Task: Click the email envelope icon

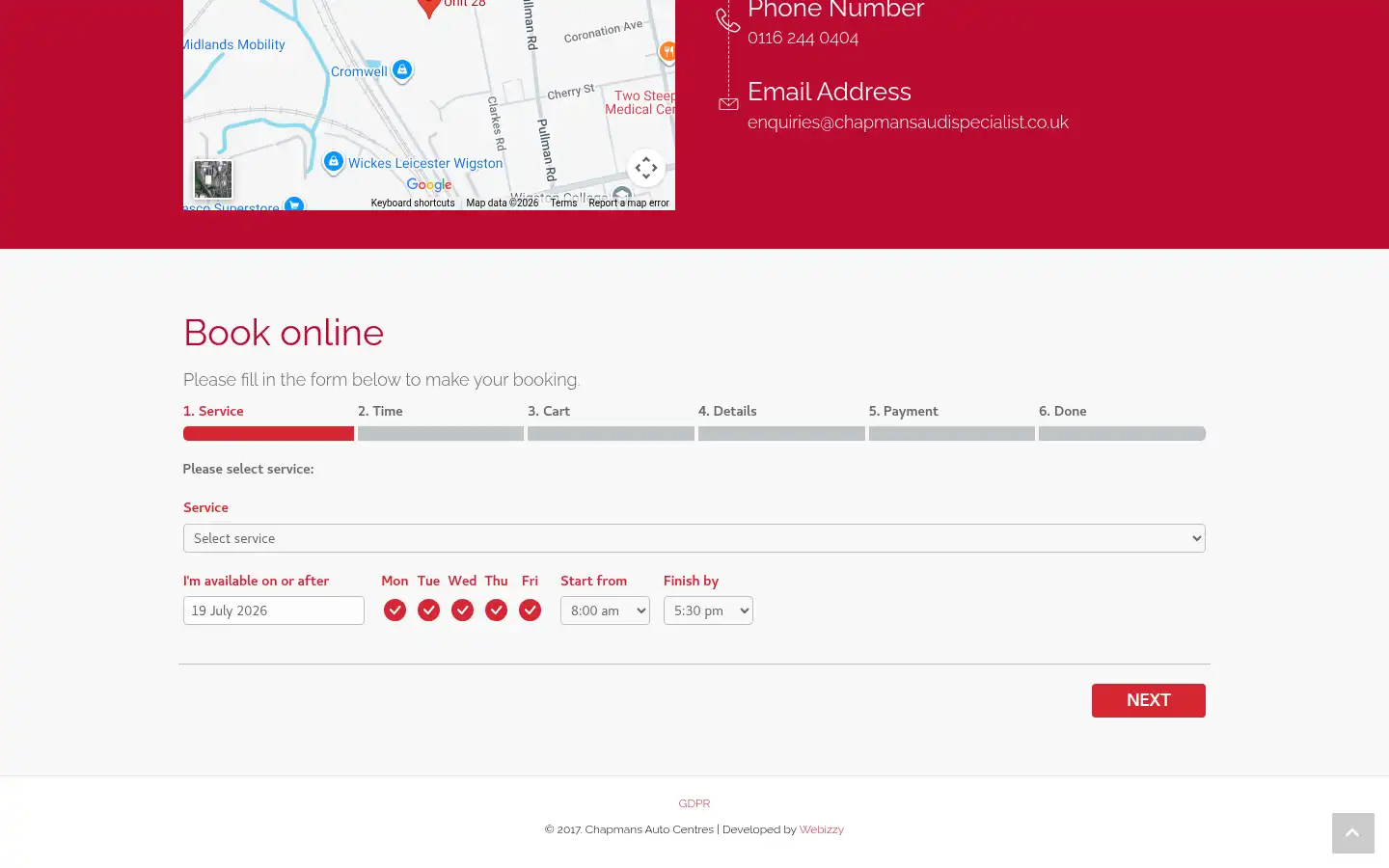Action: 728,104
